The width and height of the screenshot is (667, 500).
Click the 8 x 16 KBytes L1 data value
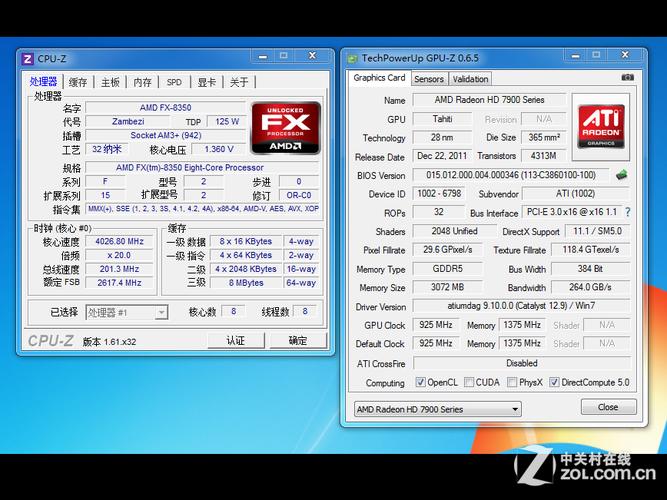pos(246,241)
